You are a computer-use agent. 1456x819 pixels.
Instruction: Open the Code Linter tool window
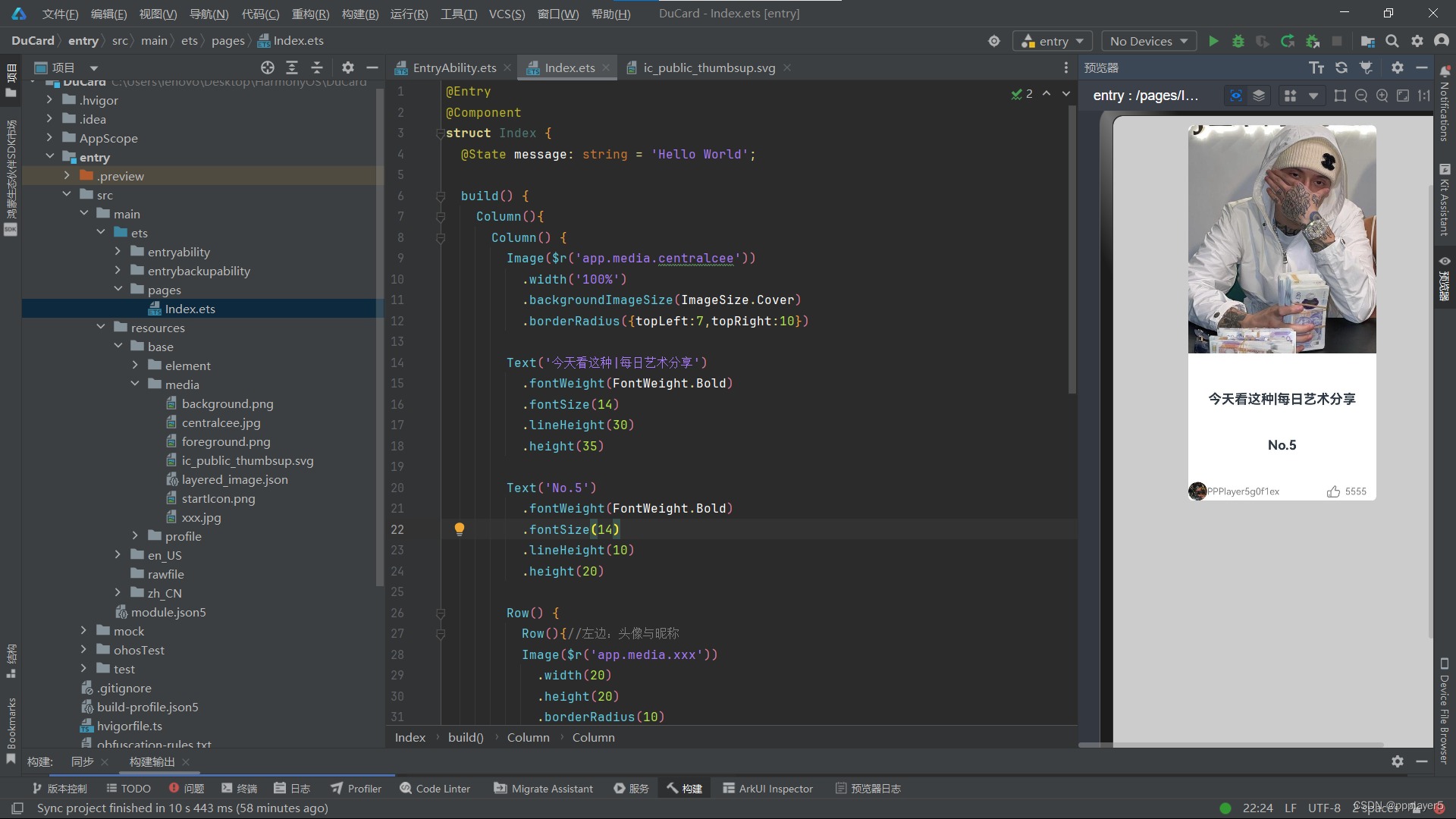(x=435, y=789)
